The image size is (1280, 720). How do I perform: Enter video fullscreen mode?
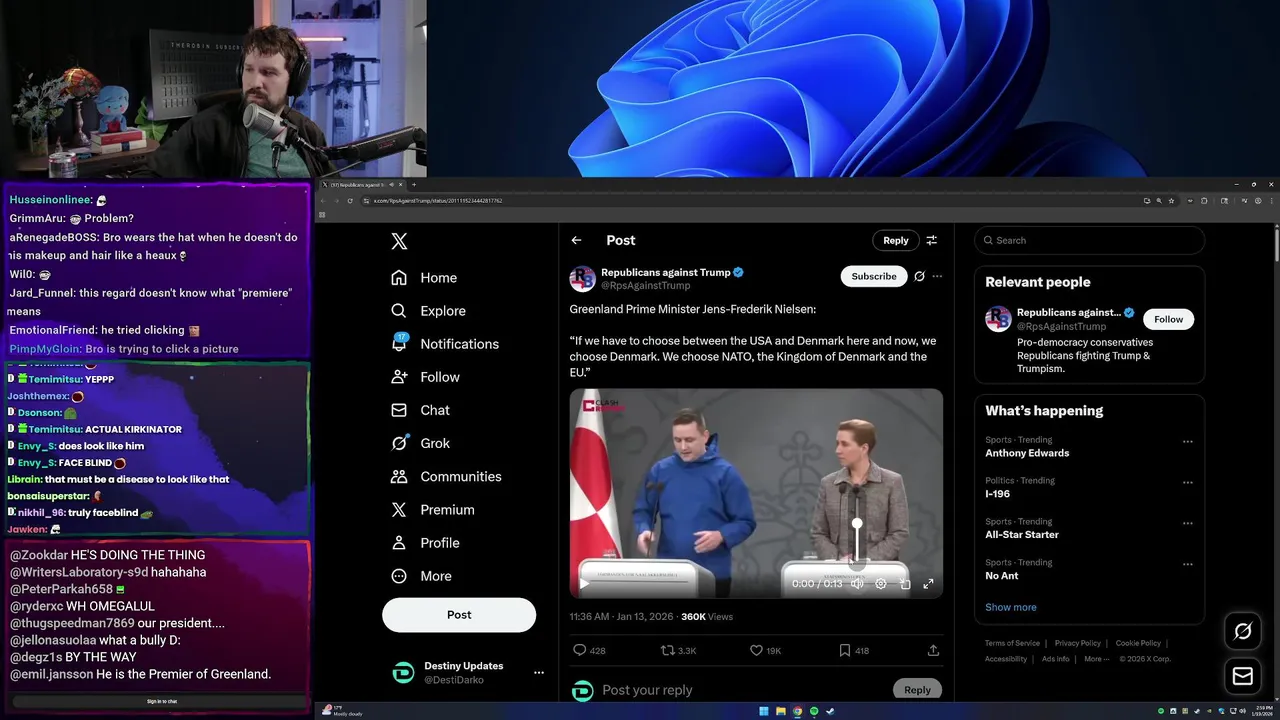click(928, 584)
